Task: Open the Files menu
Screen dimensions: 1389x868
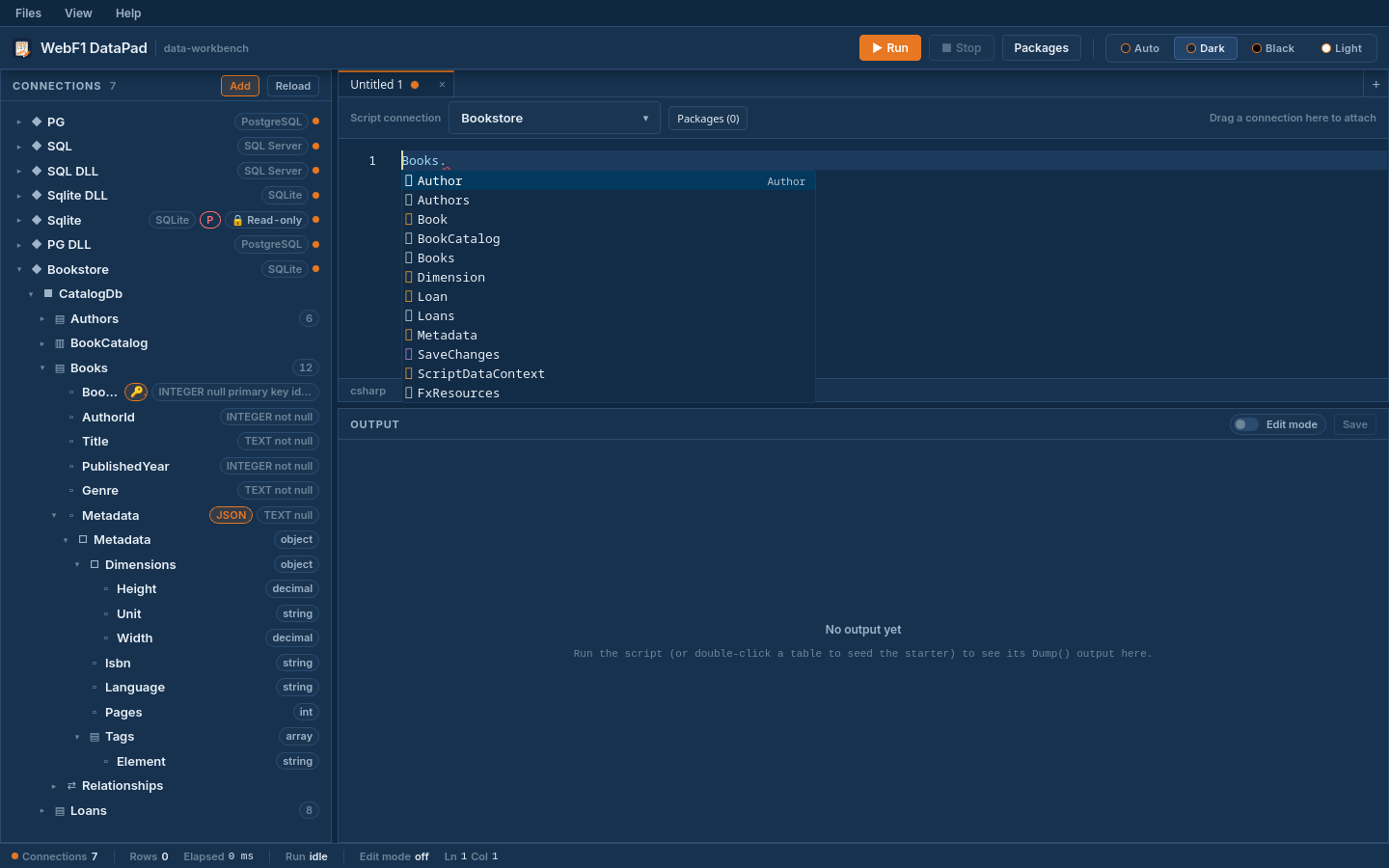Action: click(x=28, y=14)
